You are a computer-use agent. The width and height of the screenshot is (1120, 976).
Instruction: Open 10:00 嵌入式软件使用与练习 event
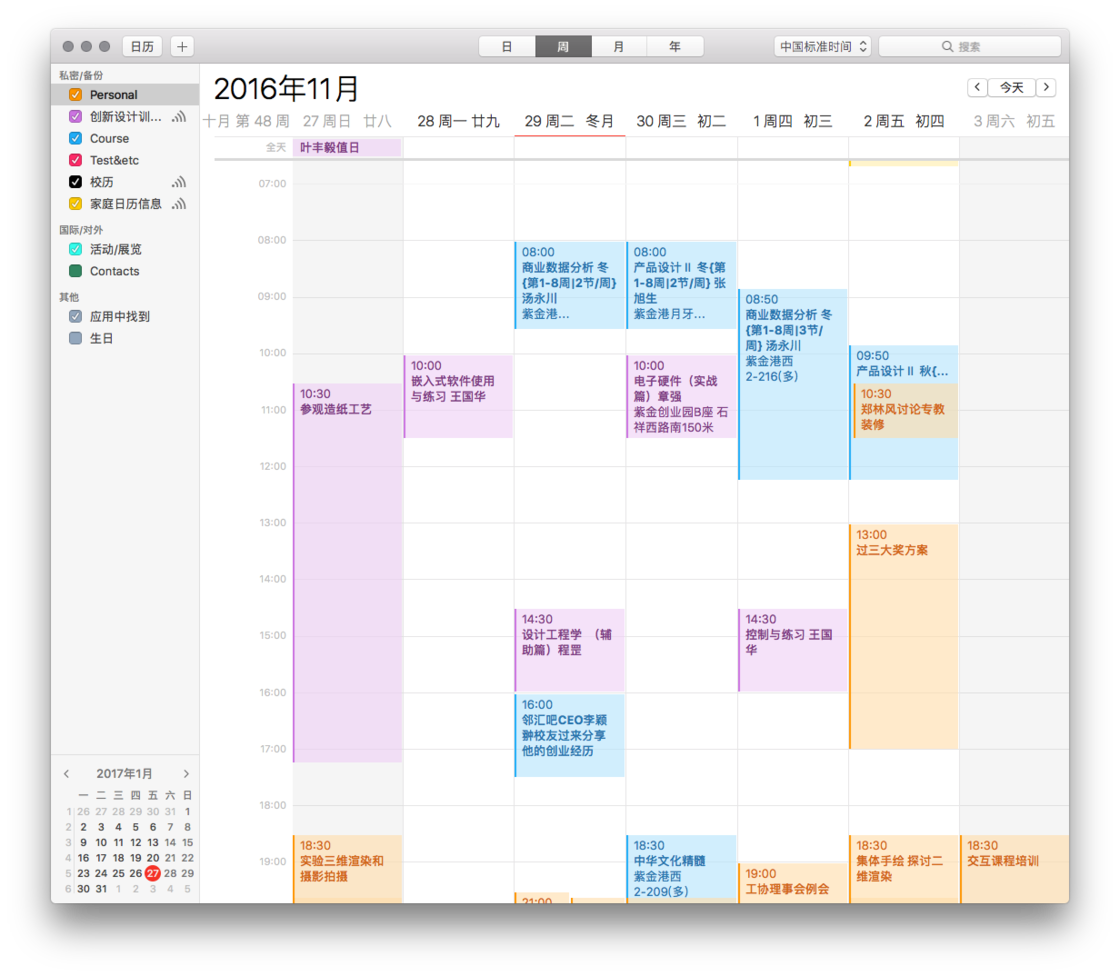tap(459, 397)
